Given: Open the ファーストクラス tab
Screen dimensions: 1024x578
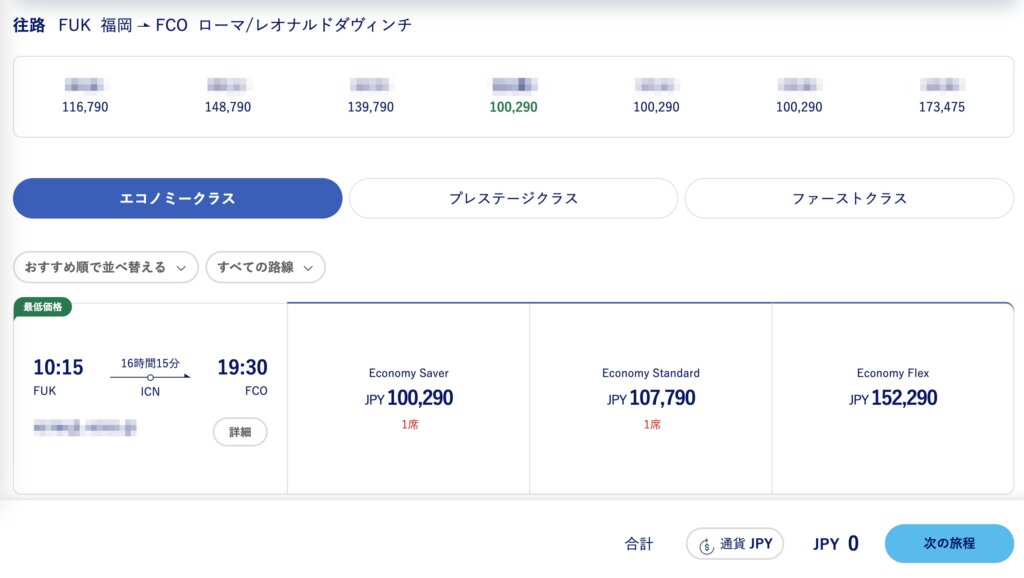Looking at the screenshot, I should (849, 198).
